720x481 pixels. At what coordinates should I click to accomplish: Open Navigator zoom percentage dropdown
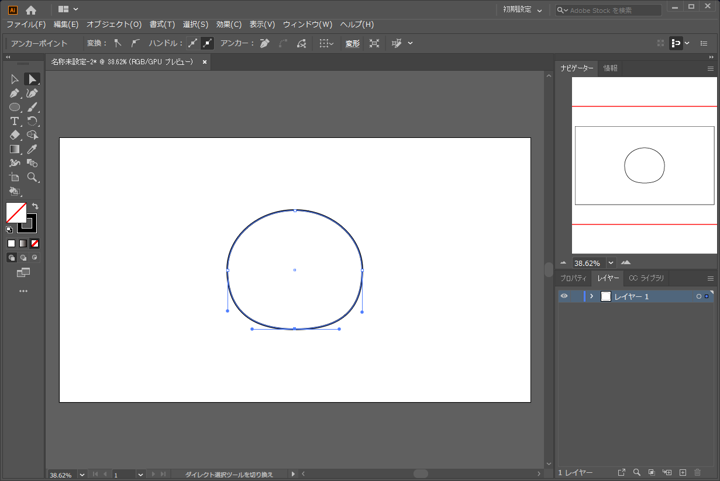click(x=611, y=263)
